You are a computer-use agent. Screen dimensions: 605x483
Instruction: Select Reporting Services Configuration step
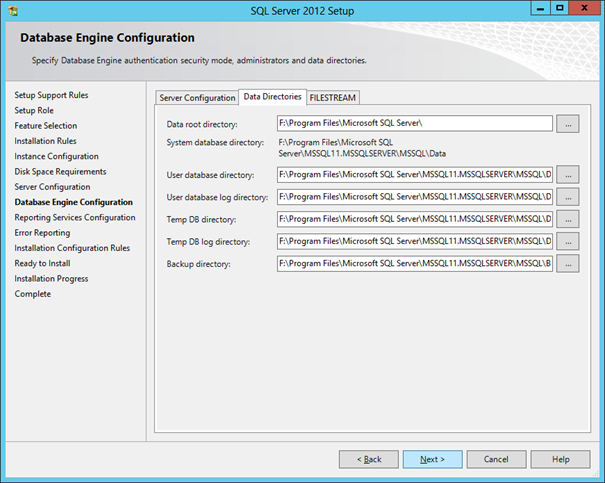click(x=75, y=218)
